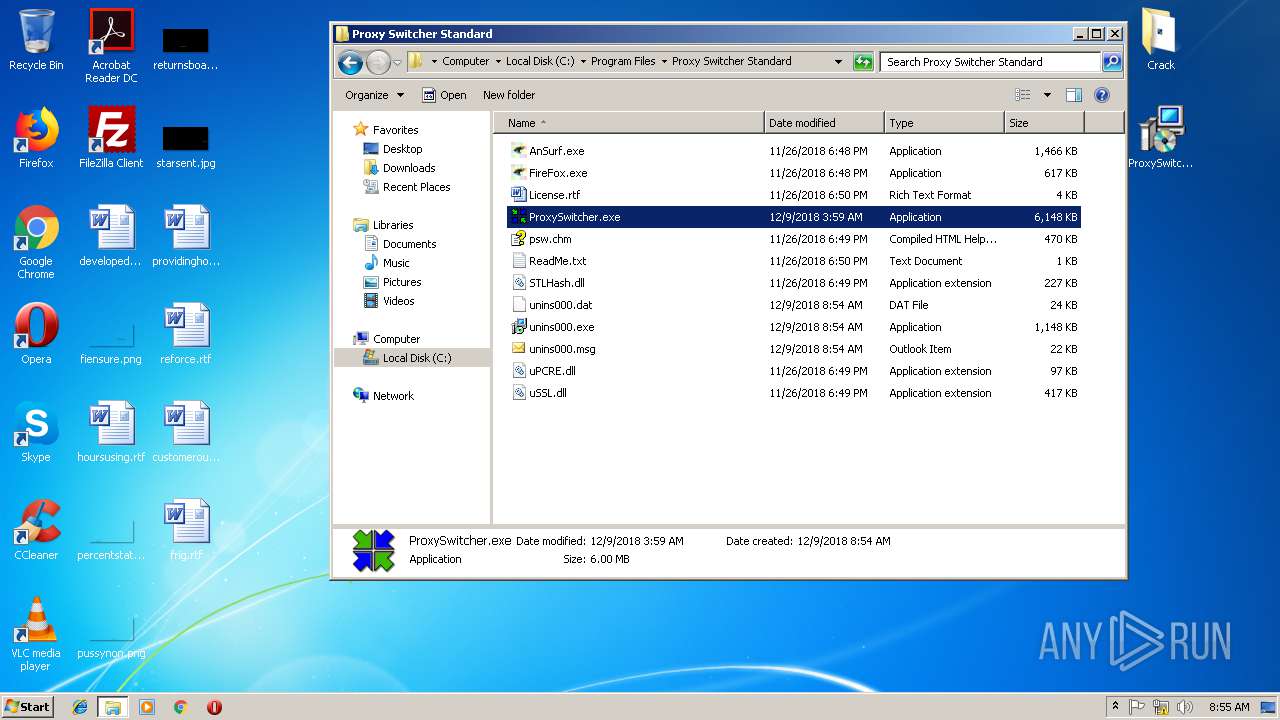1280x720 pixels.
Task: Select Desktop under Favorites
Action: (402, 149)
